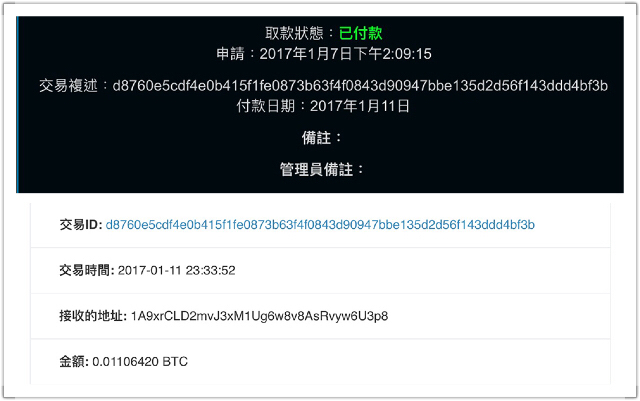Click the 申請 label text

click(230, 53)
